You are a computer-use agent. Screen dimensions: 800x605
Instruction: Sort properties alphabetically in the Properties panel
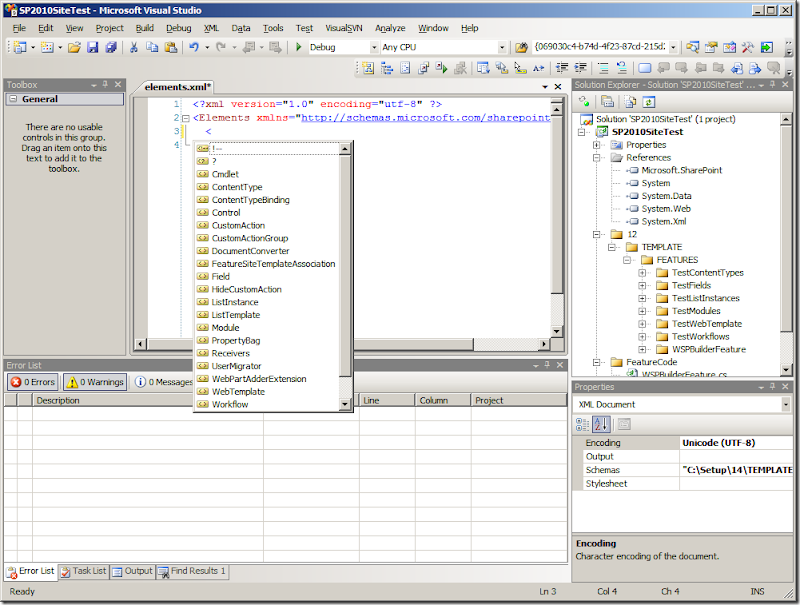[x=601, y=424]
